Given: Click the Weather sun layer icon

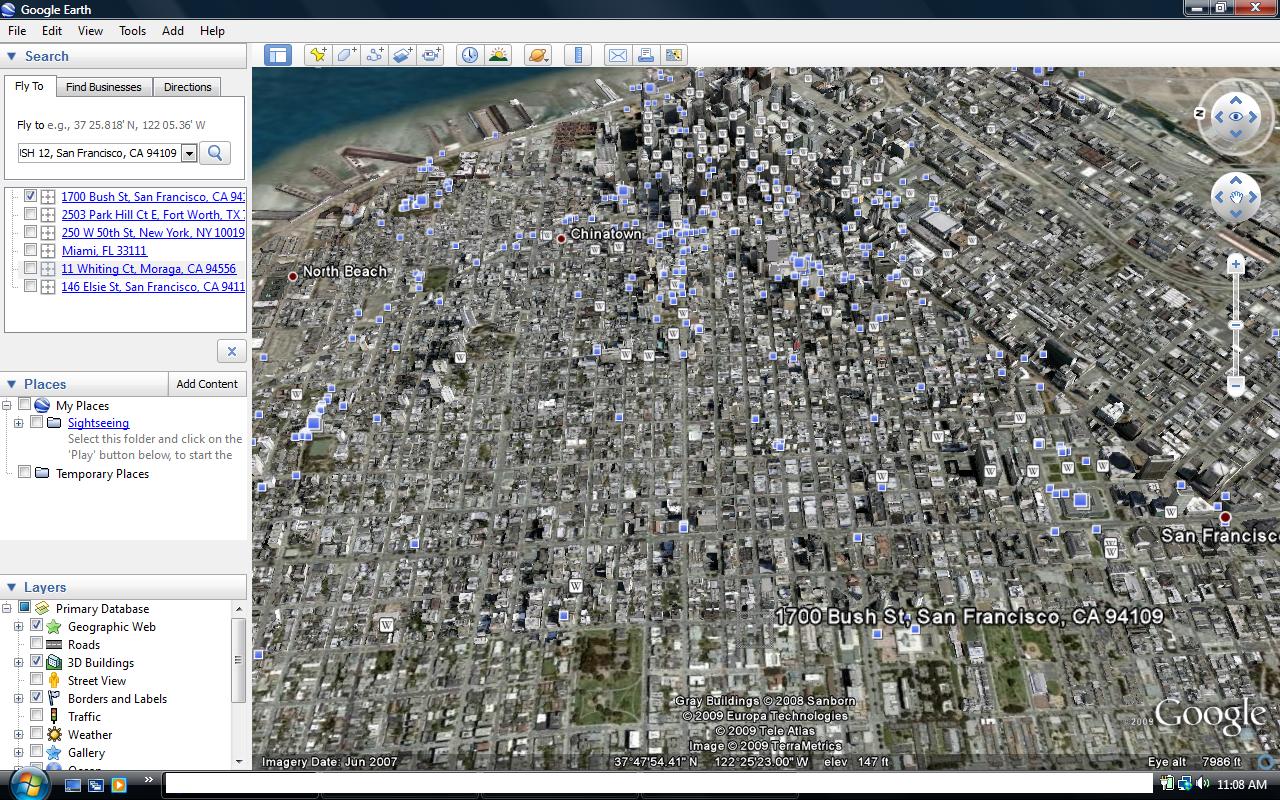Looking at the screenshot, I should point(54,735).
